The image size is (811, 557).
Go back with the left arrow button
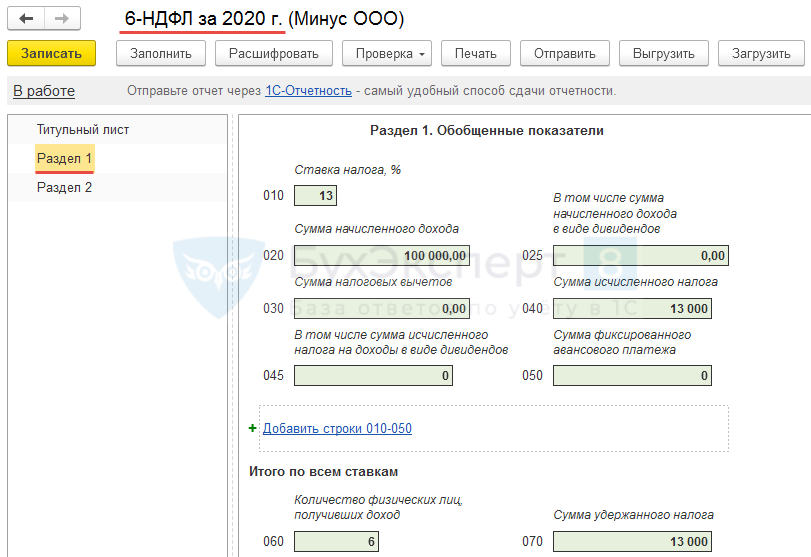[x=26, y=19]
